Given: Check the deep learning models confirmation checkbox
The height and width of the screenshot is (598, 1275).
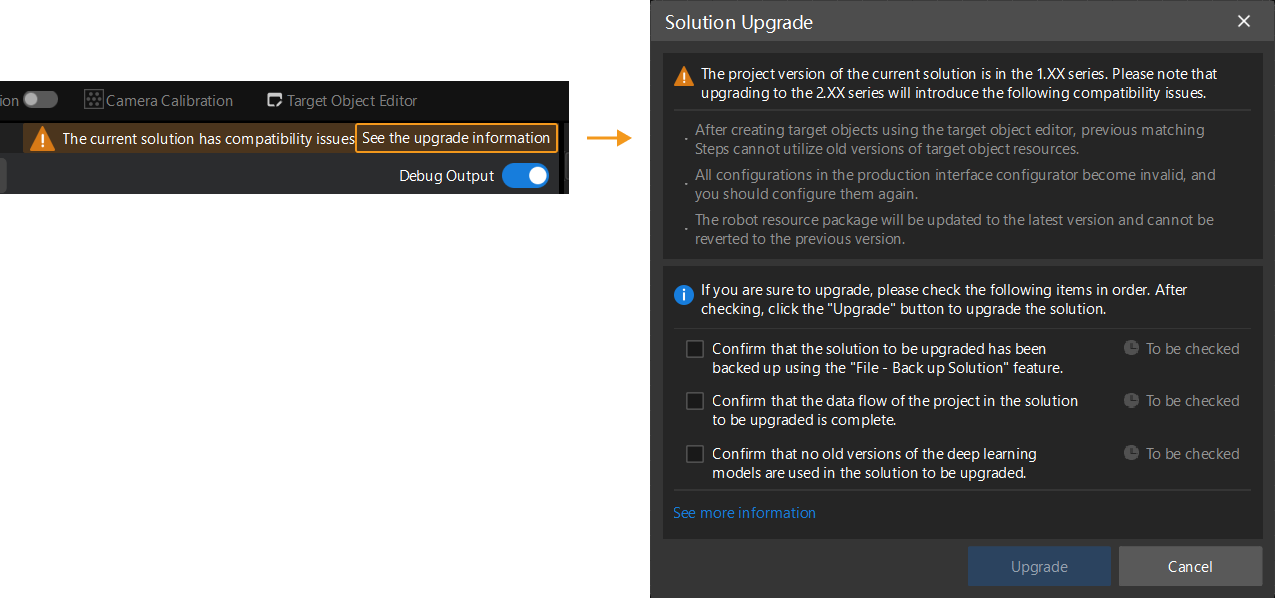Looking at the screenshot, I should (695, 453).
